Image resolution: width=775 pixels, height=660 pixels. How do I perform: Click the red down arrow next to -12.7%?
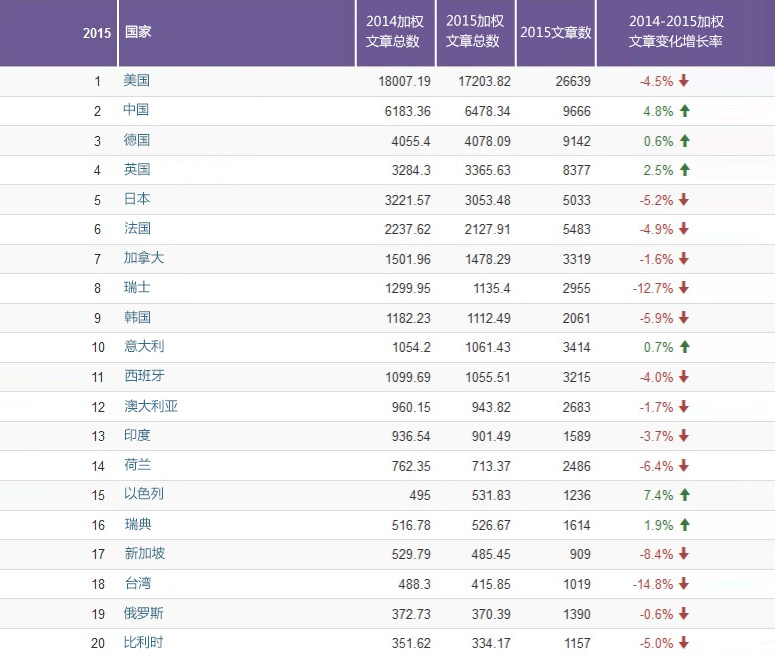pyautogui.click(x=684, y=288)
